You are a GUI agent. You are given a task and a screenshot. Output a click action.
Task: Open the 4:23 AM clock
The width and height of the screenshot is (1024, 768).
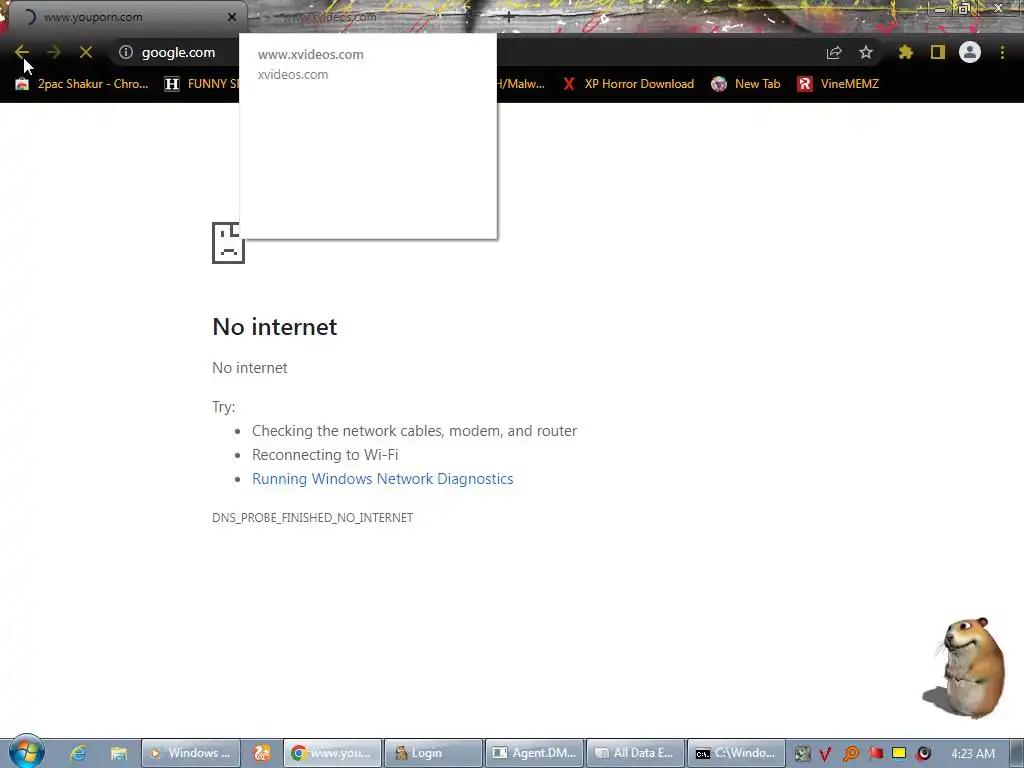tap(973, 754)
